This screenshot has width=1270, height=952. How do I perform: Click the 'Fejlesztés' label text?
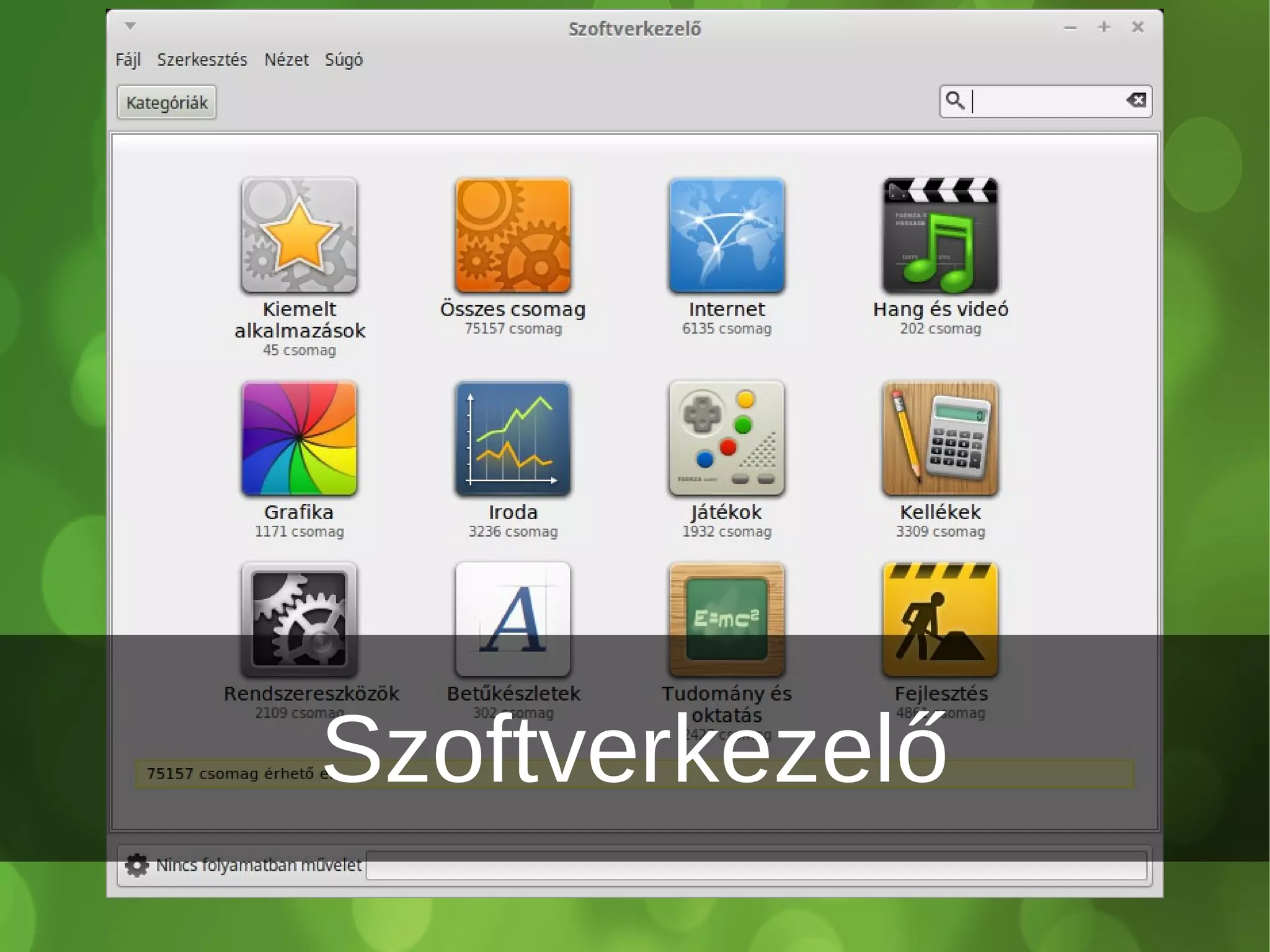point(941,693)
